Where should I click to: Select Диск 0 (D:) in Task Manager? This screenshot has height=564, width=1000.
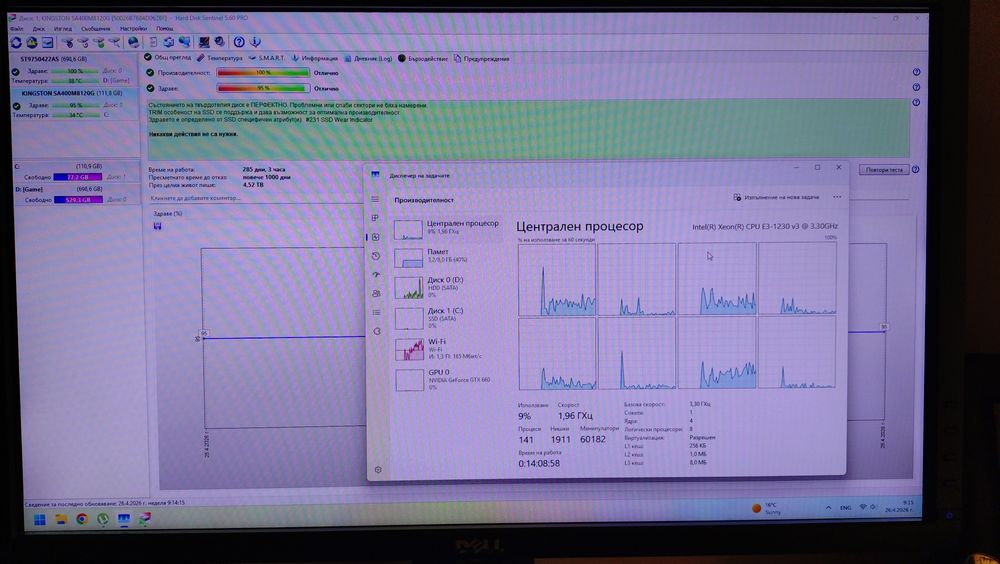pos(446,287)
